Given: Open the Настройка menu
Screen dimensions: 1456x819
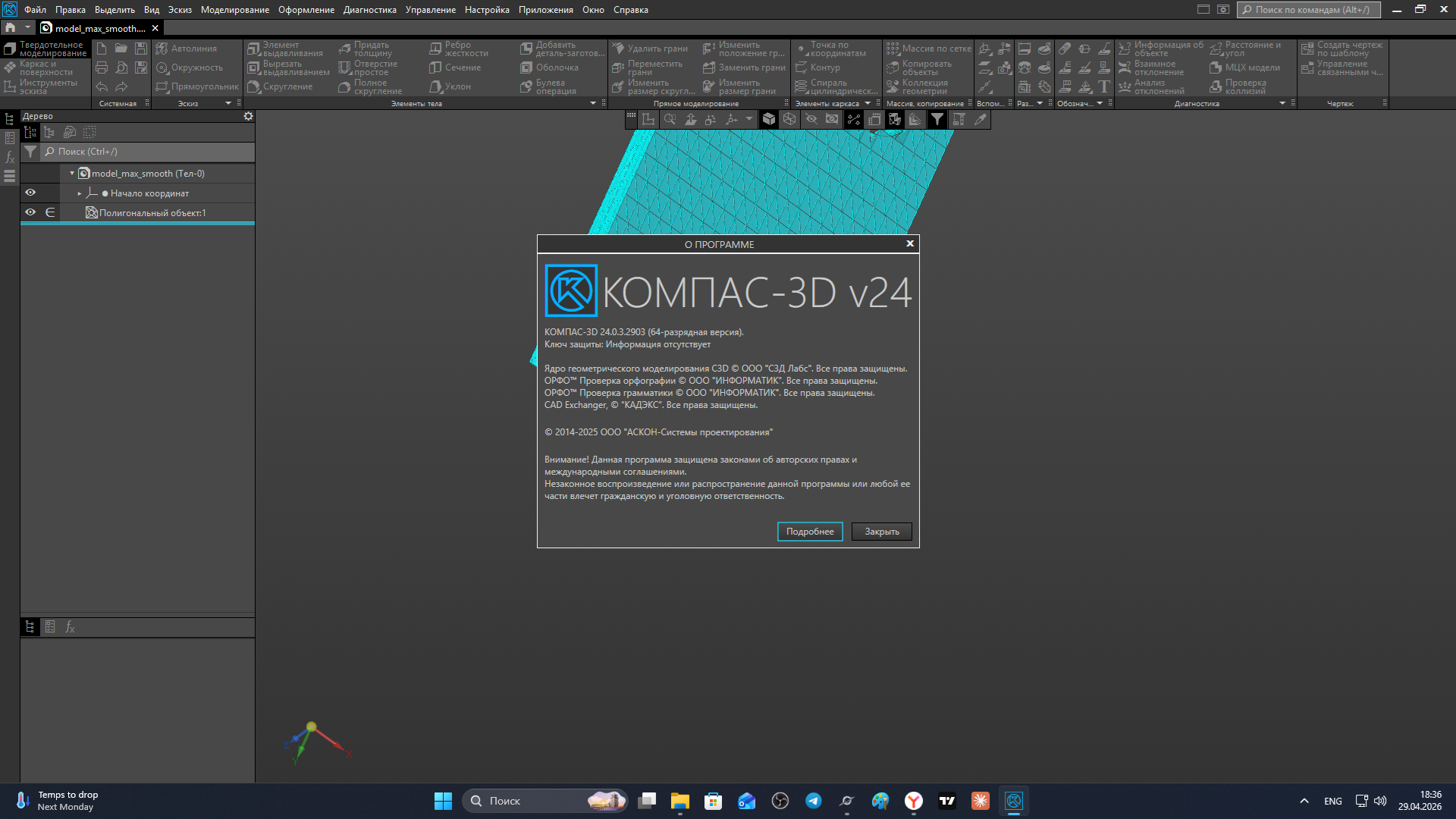Looking at the screenshot, I should (487, 10).
